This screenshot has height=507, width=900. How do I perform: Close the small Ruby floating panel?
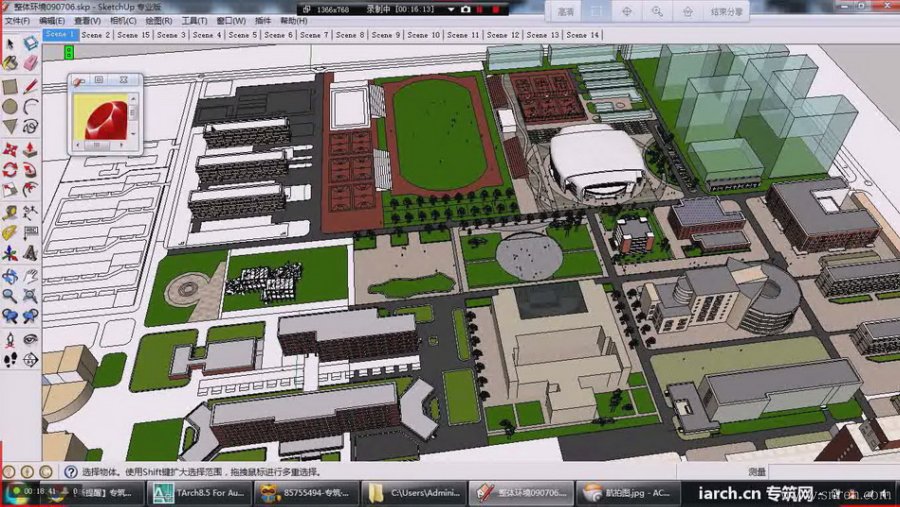pyautogui.click(x=123, y=80)
